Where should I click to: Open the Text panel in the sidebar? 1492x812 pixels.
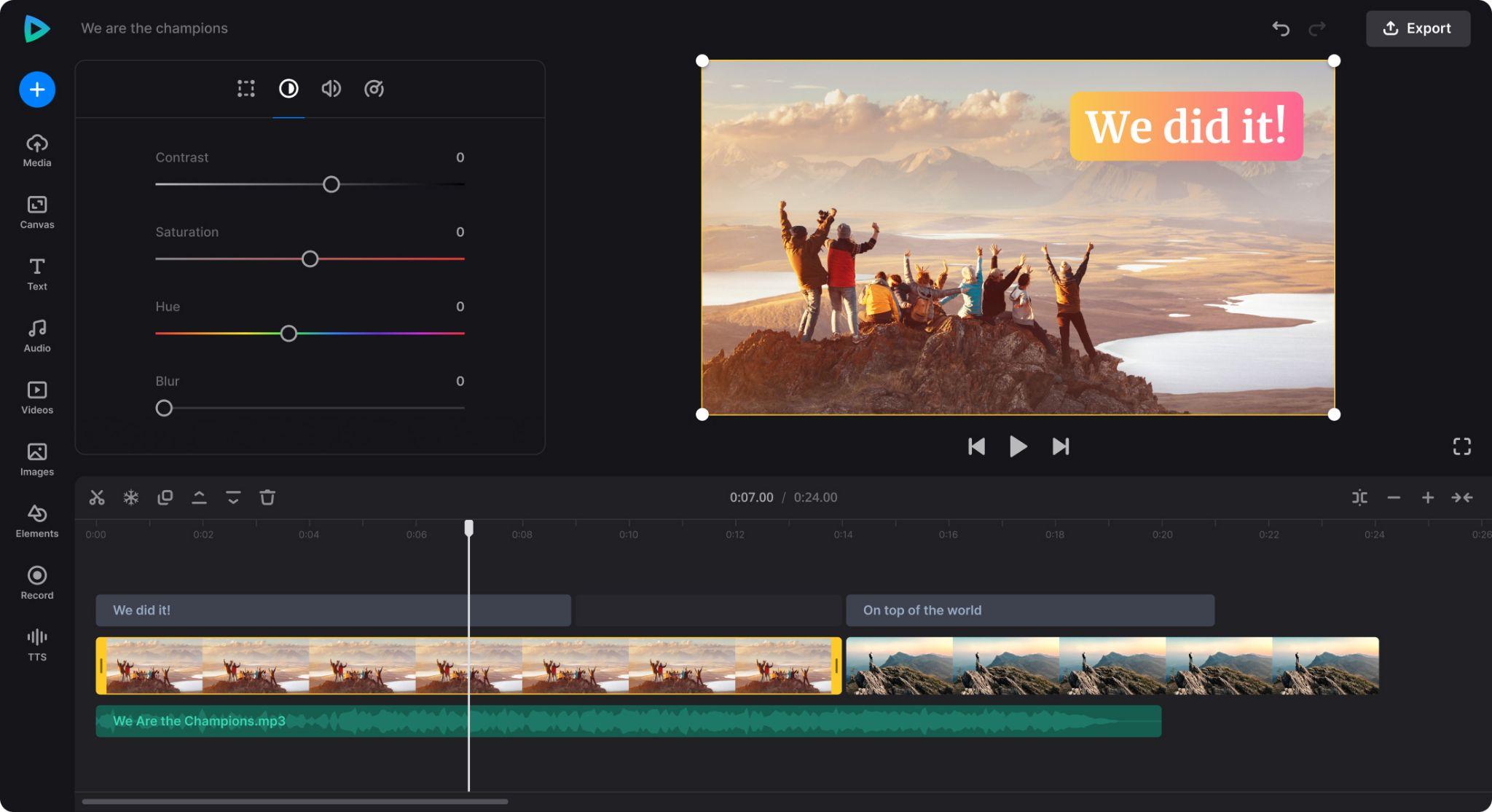pyautogui.click(x=36, y=272)
